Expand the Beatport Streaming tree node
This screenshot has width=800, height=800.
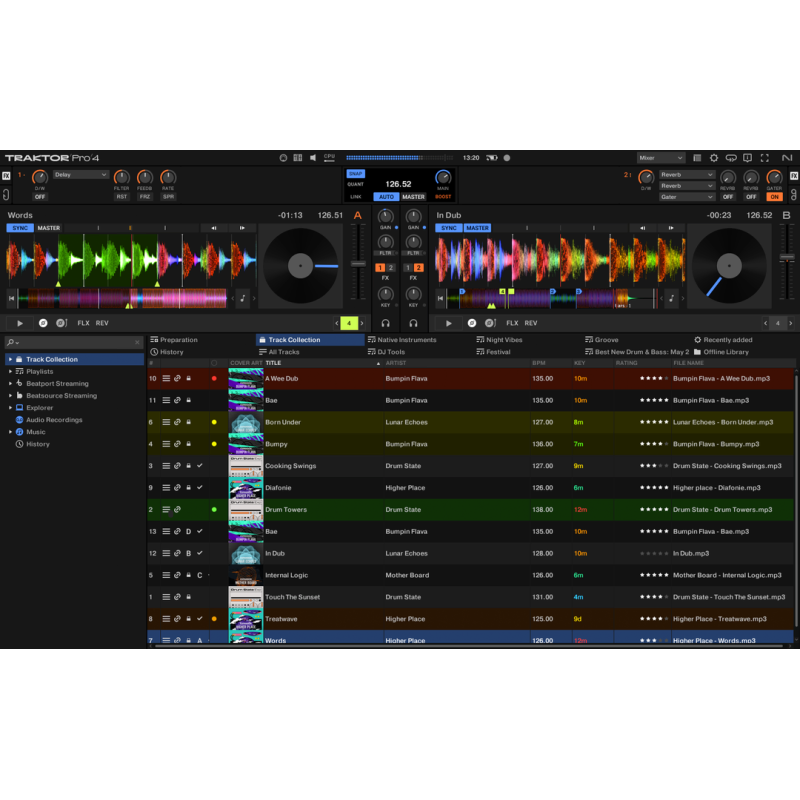pos(10,384)
